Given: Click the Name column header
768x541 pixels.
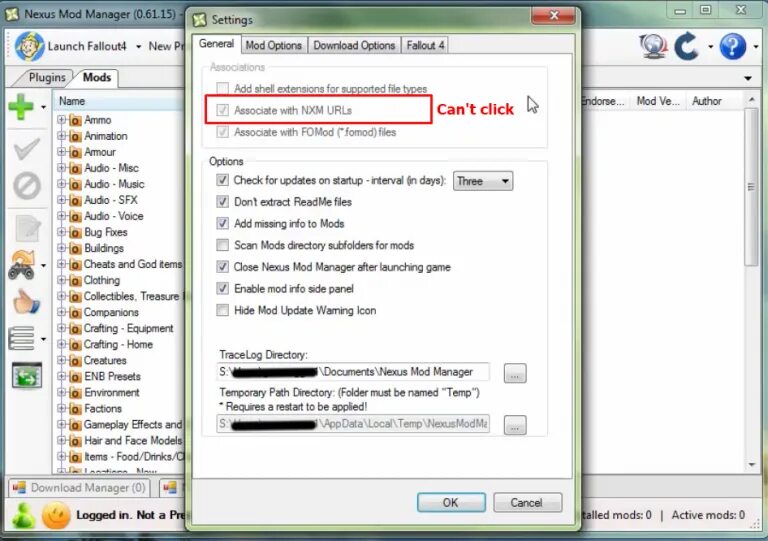Looking at the screenshot, I should click(118, 101).
